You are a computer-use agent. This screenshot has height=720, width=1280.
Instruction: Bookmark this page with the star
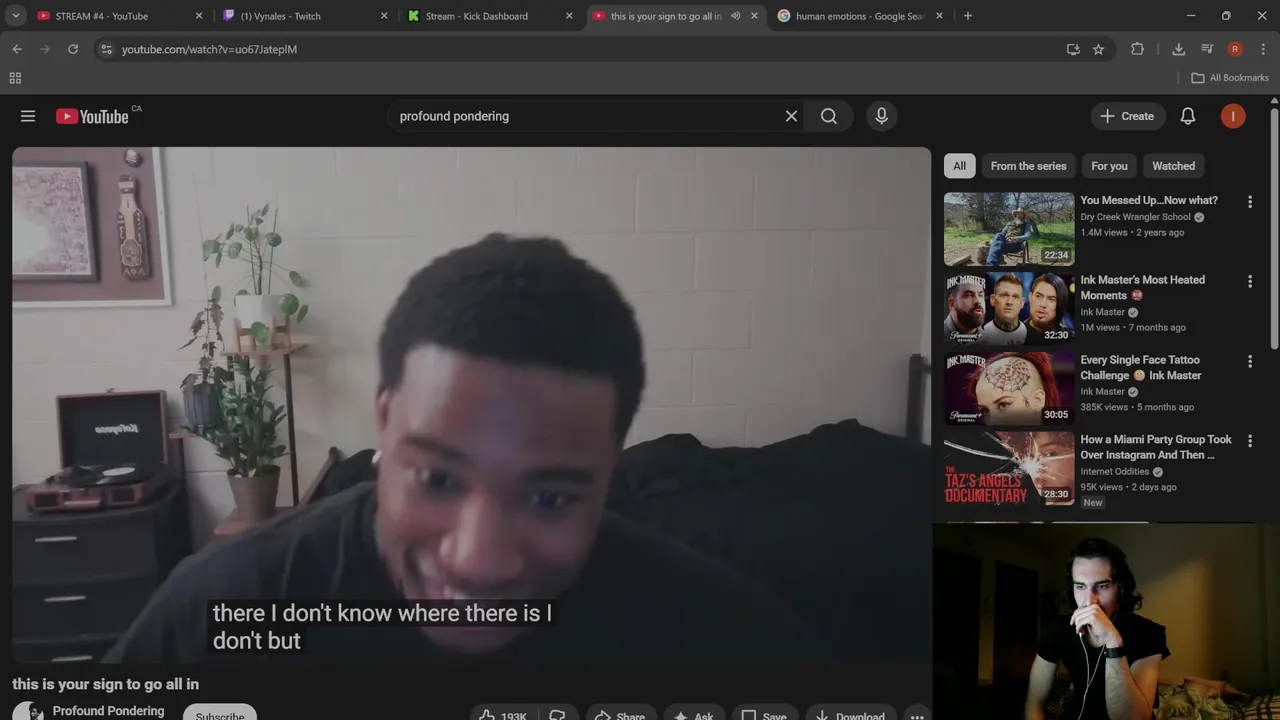point(1098,49)
